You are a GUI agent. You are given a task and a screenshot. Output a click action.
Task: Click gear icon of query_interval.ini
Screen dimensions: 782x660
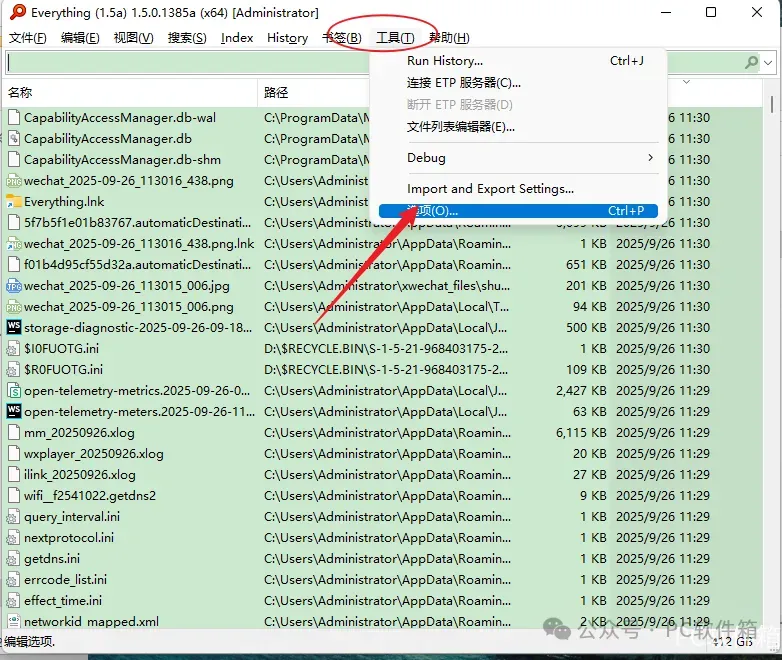pos(13,517)
